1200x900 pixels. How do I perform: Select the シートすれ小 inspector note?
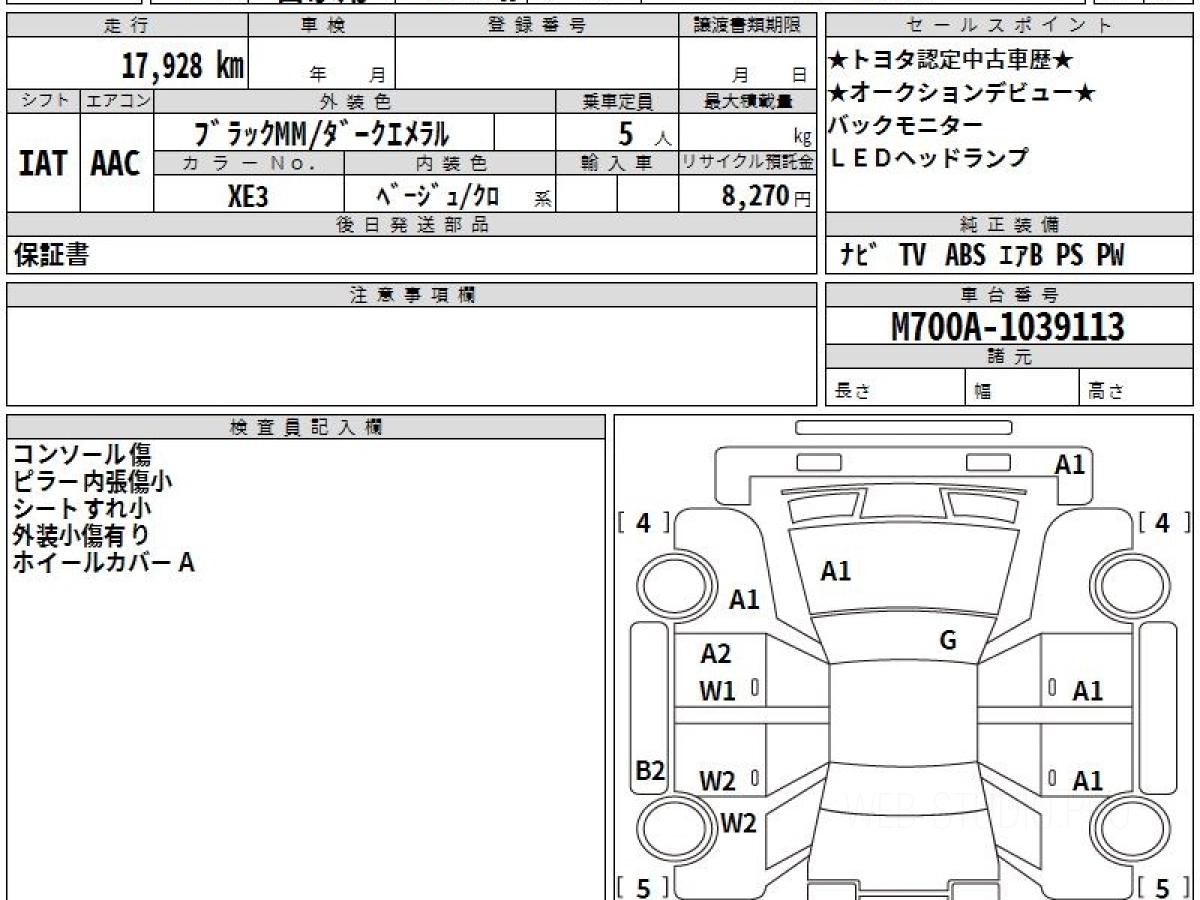[82, 509]
